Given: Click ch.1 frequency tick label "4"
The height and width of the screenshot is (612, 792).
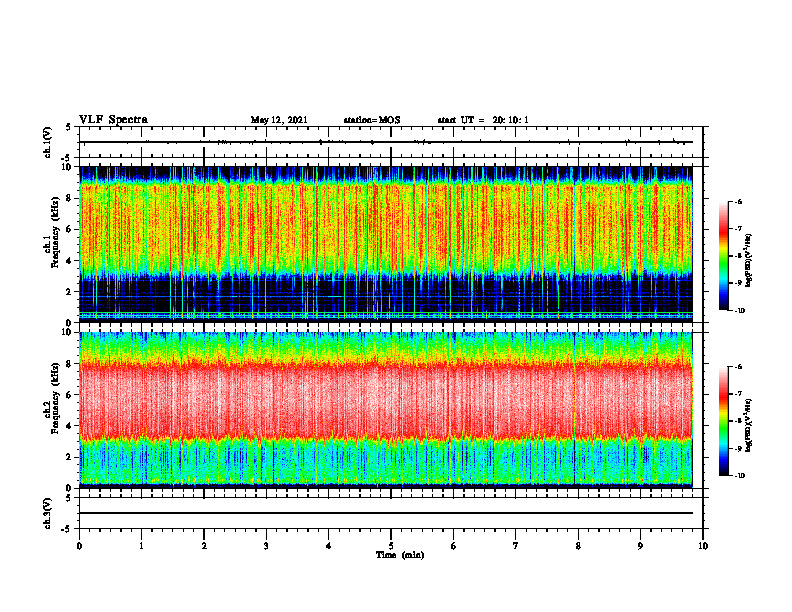Looking at the screenshot, I should (x=70, y=261).
